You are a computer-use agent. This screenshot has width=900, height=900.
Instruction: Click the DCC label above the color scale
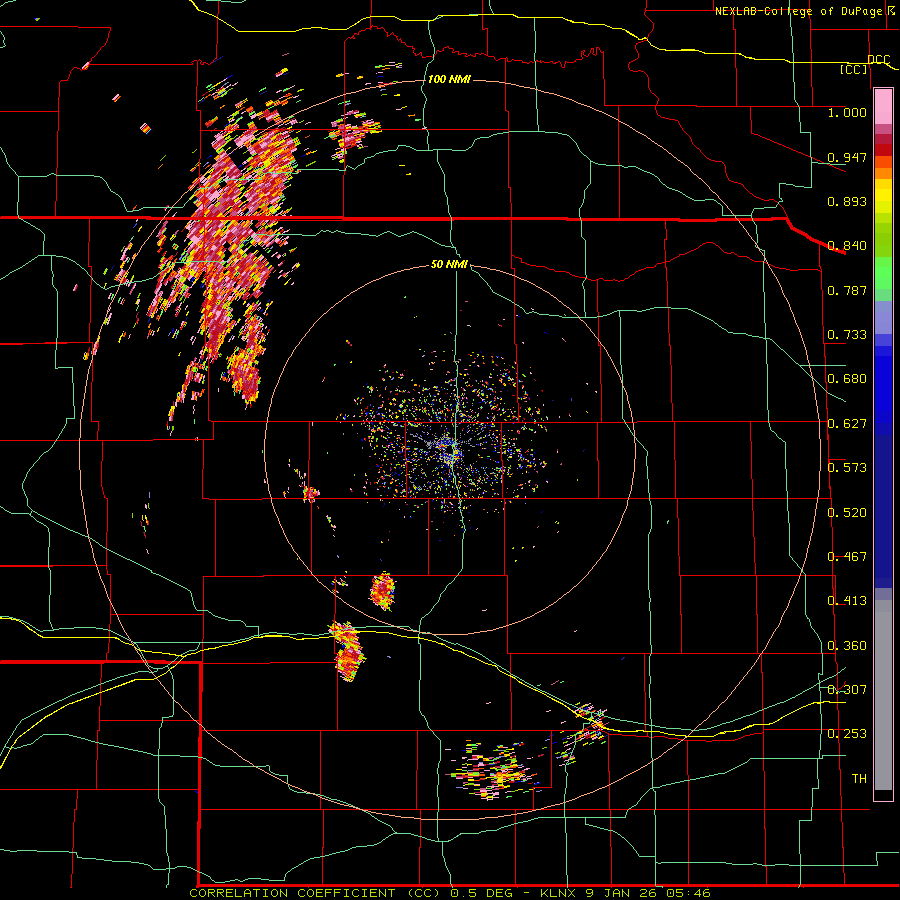[x=878, y=60]
